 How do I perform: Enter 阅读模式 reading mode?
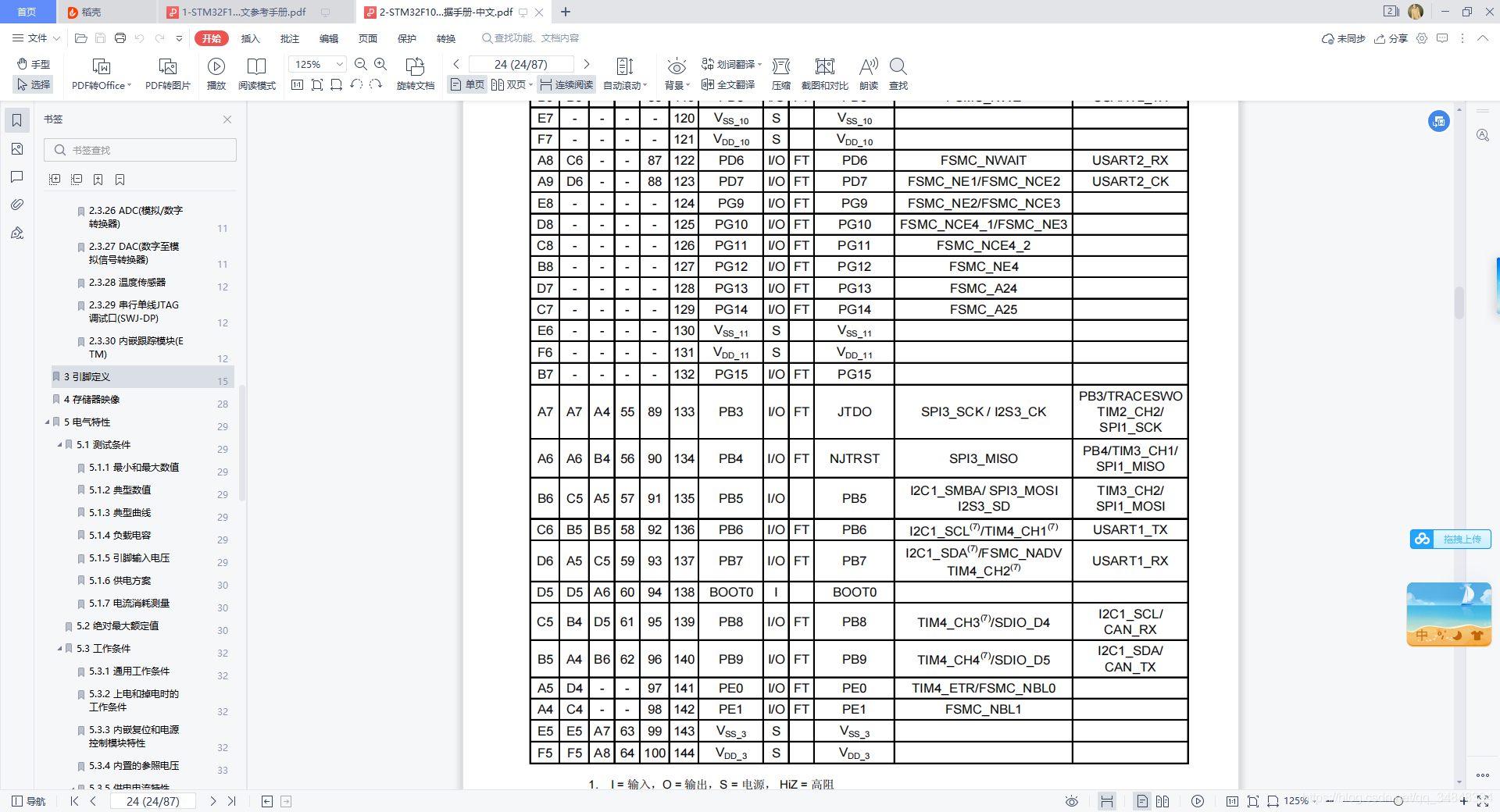click(257, 74)
